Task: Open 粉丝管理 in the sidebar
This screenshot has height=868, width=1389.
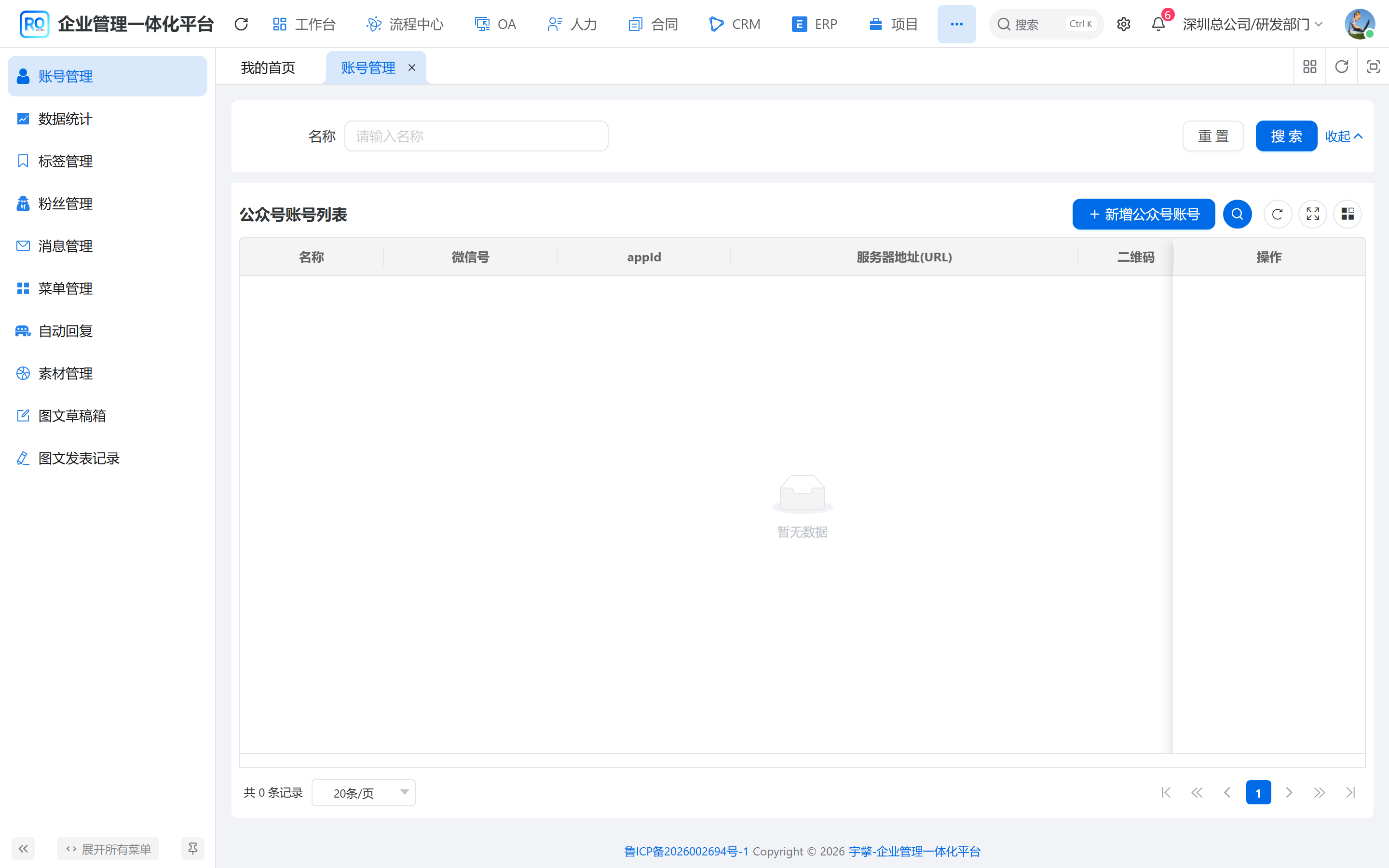Action: pyautogui.click(x=108, y=204)
